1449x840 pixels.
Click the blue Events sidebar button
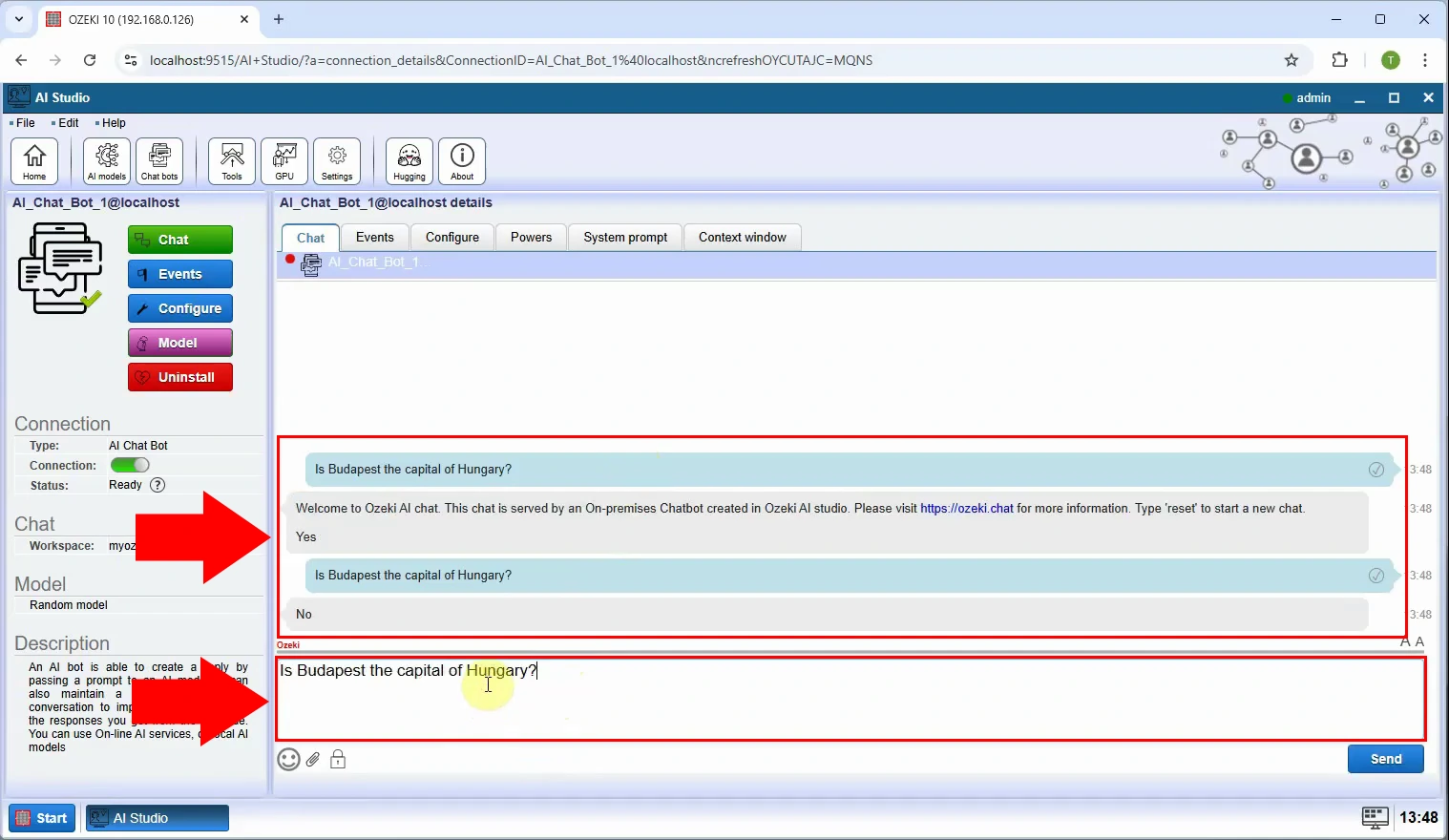coord(180,274)
